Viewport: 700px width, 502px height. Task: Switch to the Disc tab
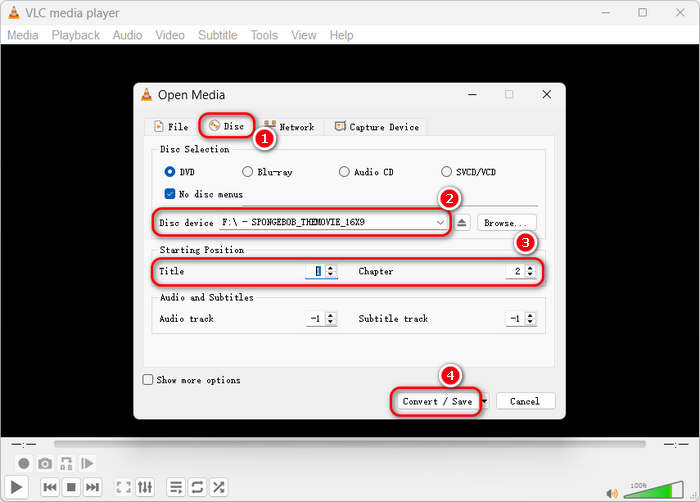click(x=227, y=126)
